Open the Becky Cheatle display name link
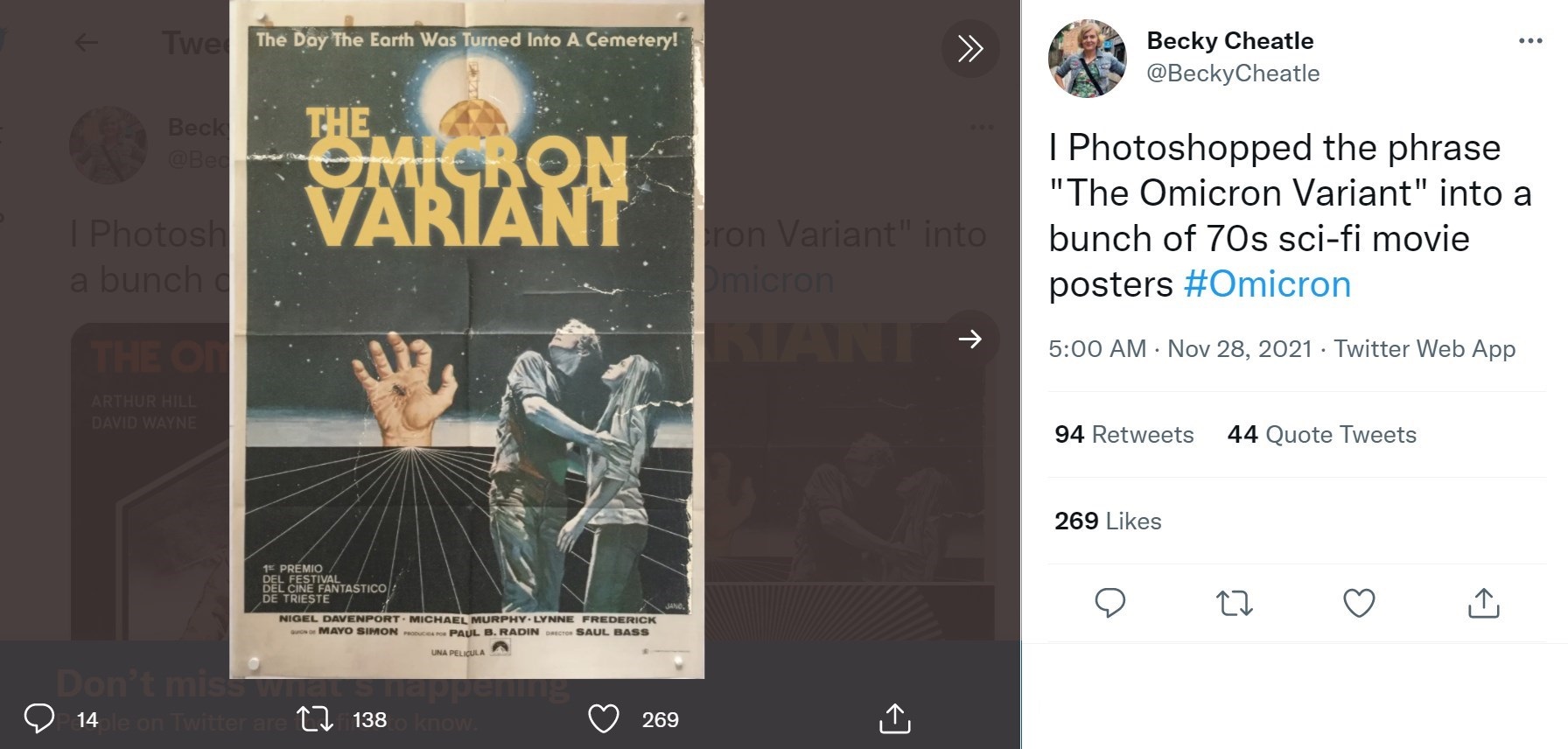Screen dimensions: 1568x749 tap(1229, 41)
